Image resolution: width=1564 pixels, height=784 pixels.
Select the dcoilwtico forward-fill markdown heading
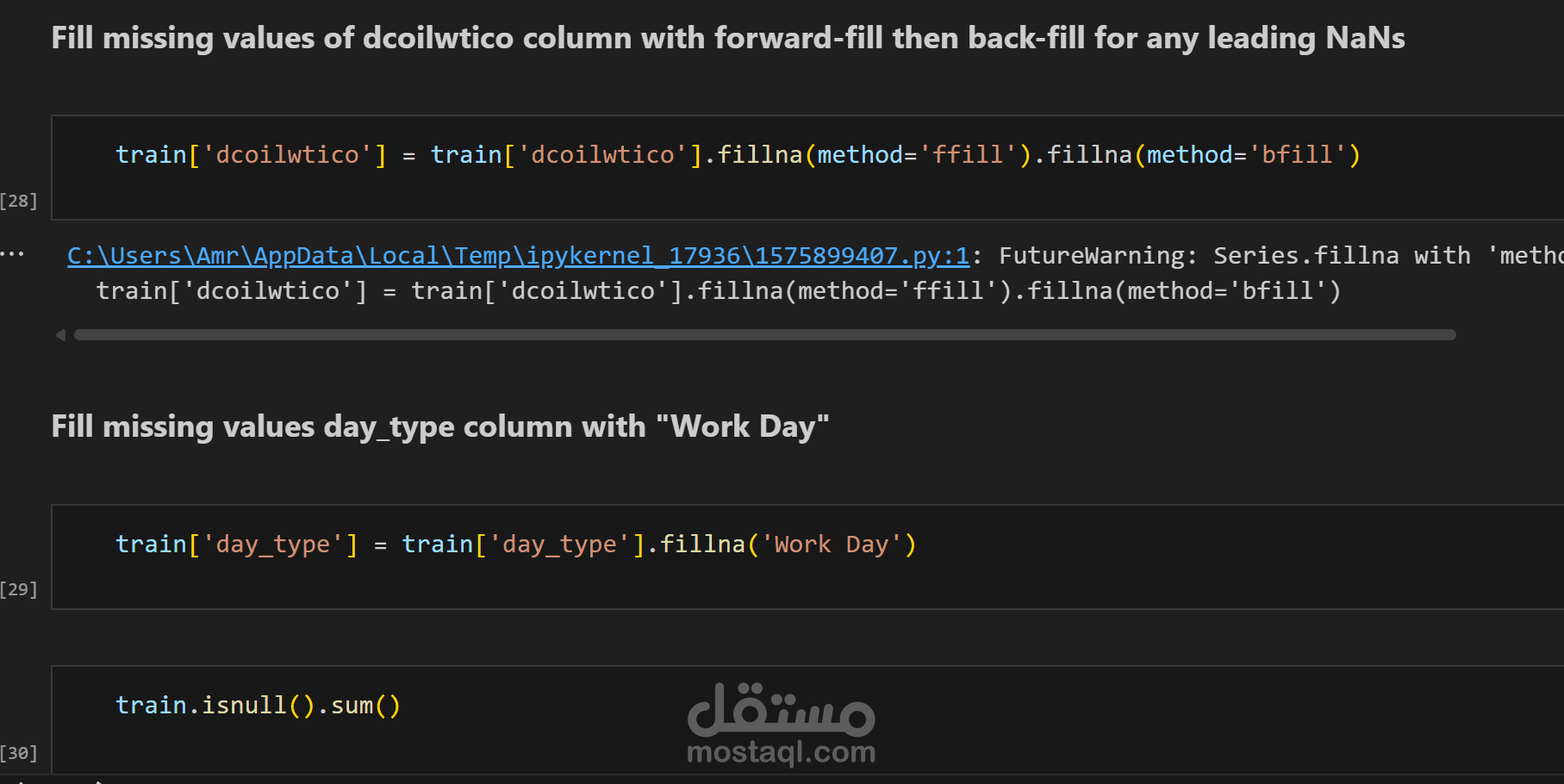point(728,38)
